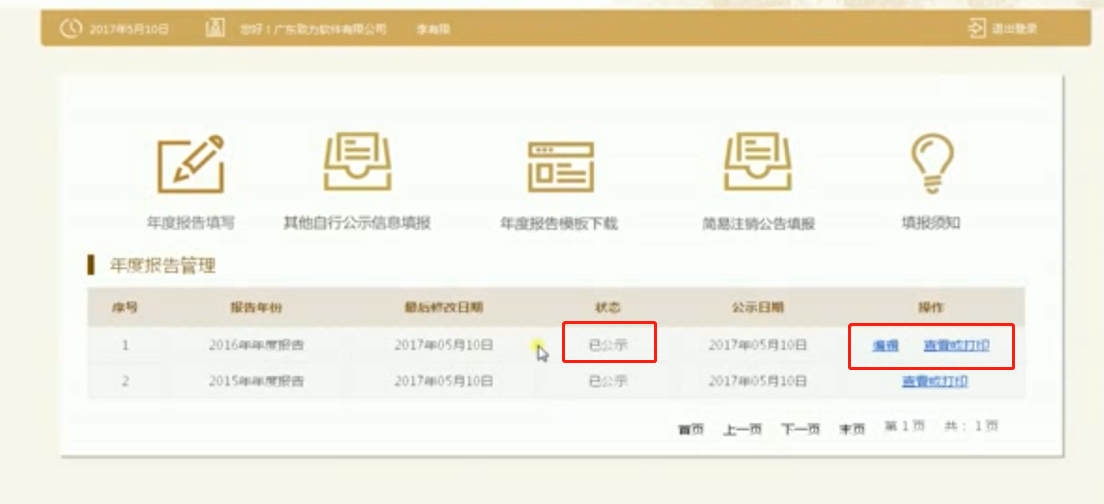Click 查看或打印 for the 2016 annual report
The width and height of the screenshot is (1104, 504).
[956, 346]
